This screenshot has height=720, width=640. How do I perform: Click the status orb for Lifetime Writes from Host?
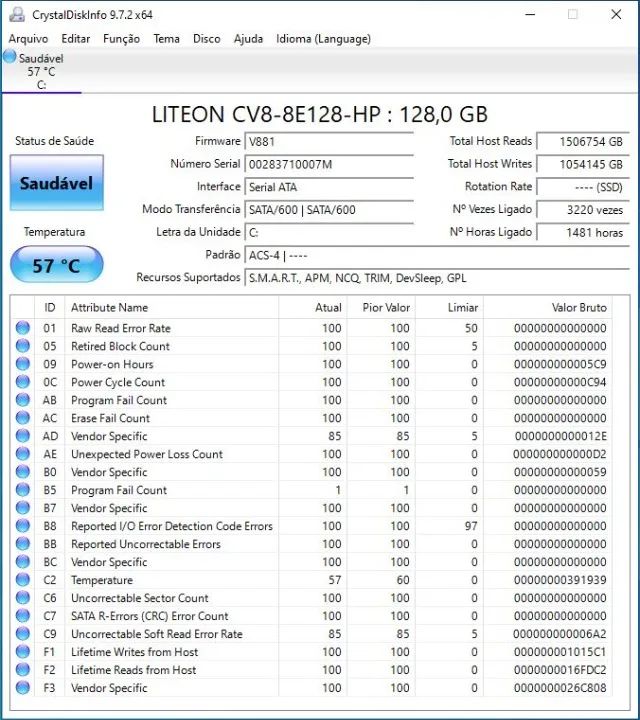pos(22,652)
